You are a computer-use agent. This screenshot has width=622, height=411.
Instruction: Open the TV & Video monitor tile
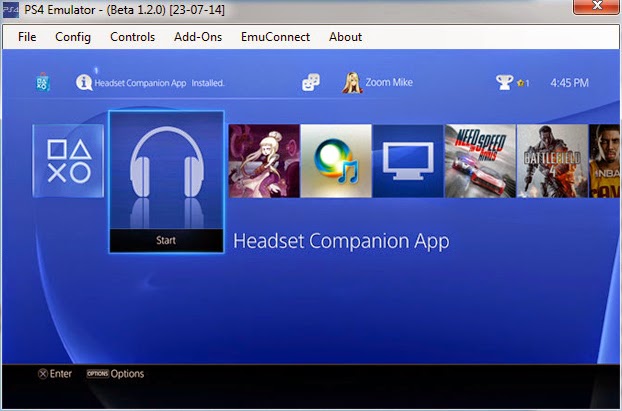[x=408, y=161]
